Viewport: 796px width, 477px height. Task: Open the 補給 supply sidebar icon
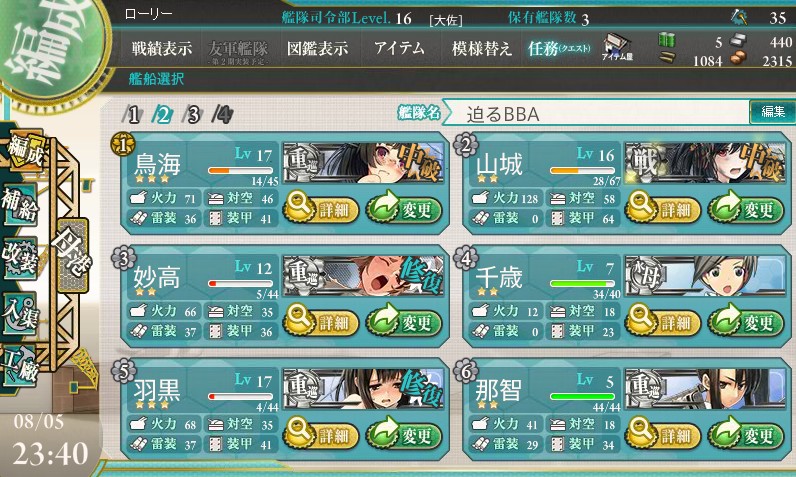(19, 205)
